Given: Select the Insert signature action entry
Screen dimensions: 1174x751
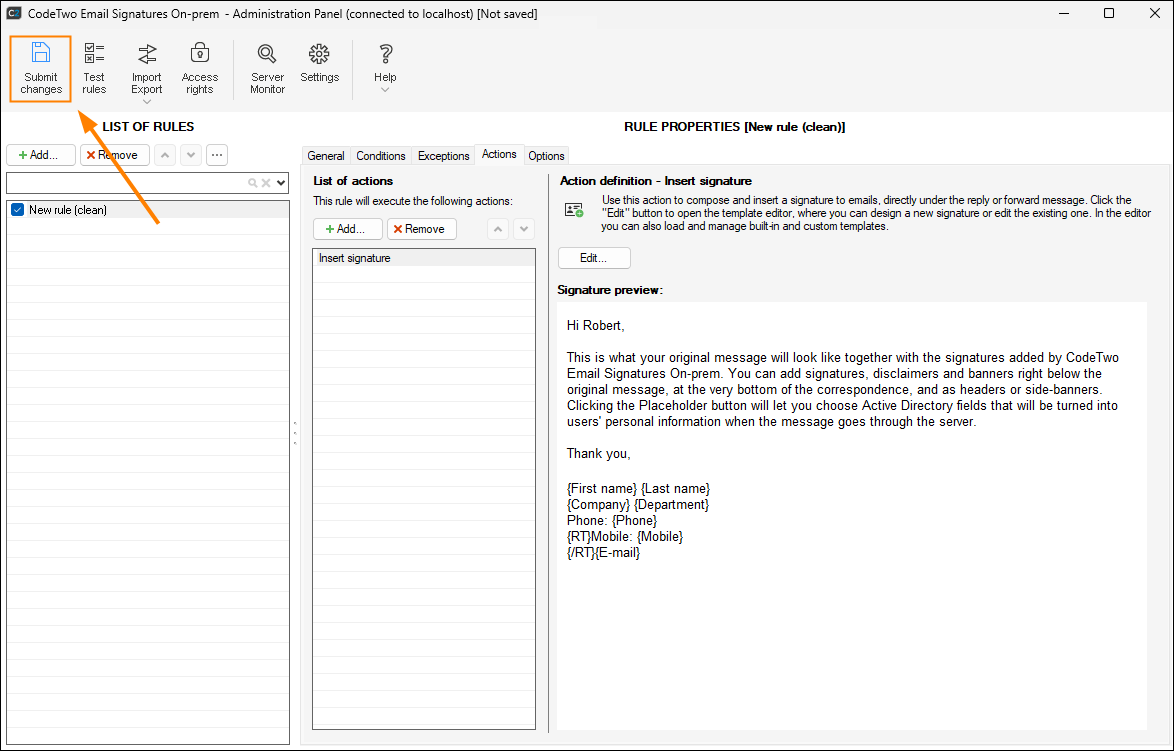Looking at the screenshot, I should pos(355,258).
